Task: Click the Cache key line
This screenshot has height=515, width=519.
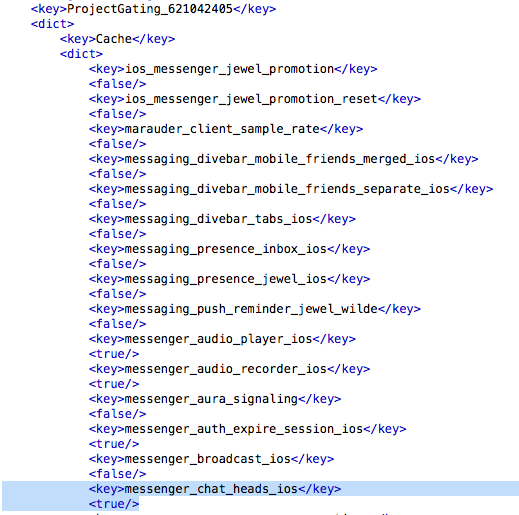Action: [x=117, y=39]
